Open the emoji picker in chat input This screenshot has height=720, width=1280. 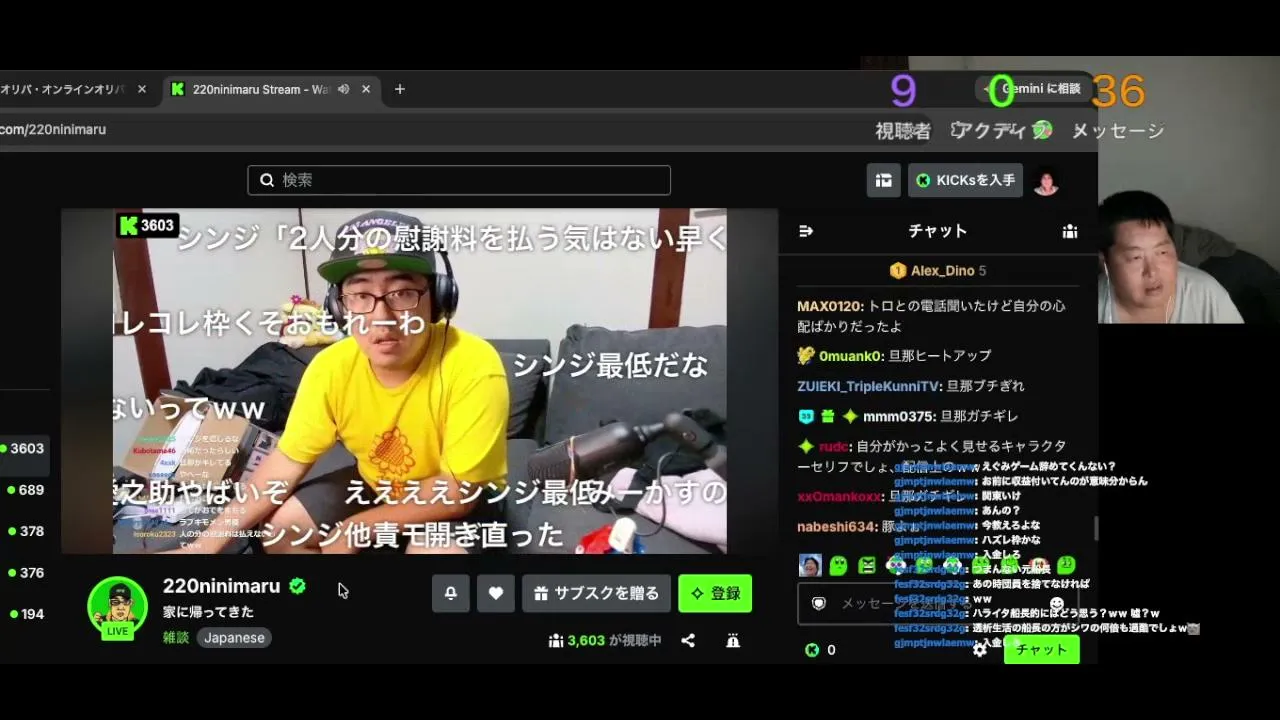1057,604
